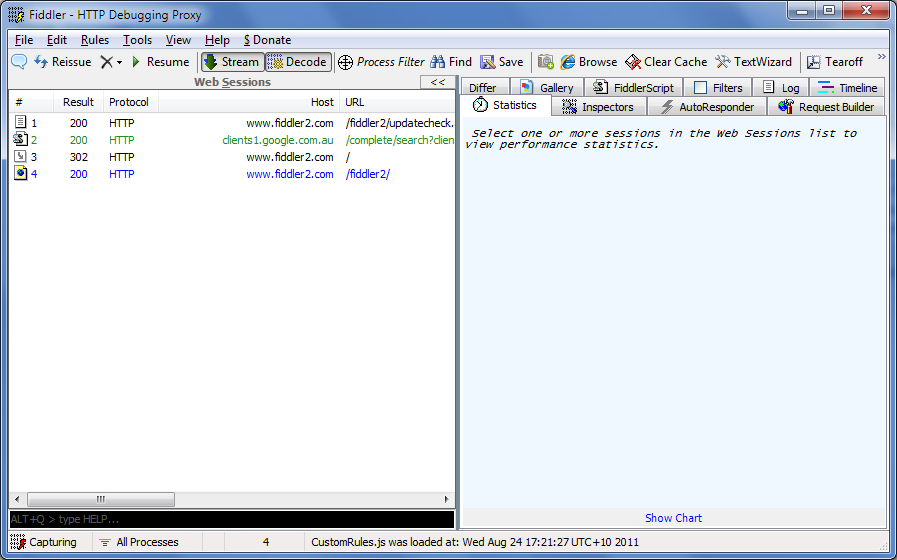Click the CustomRules.js status message
The height and width of the screenshot is (560, 897).
[x=475, y=542]
